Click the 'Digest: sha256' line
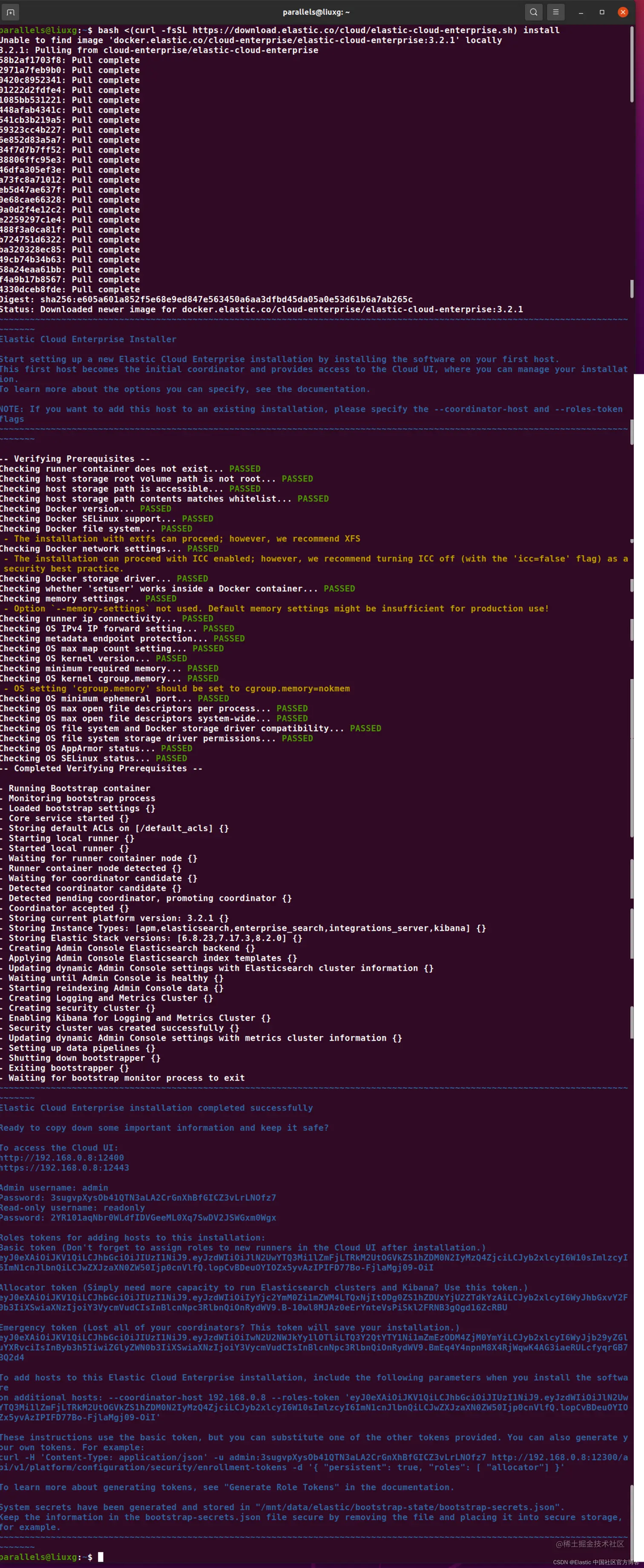Image resolution: width=644 pixels, height=1568 pixels. (x=206, y=299)
